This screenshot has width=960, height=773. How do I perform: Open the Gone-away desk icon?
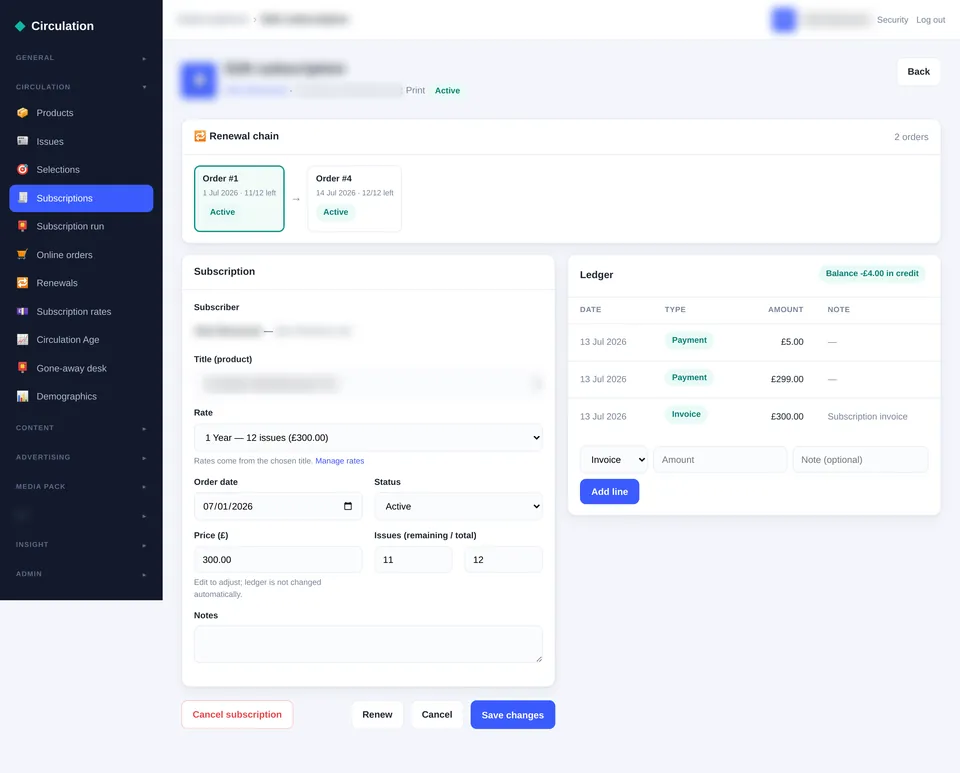click(x=23, y=368)
